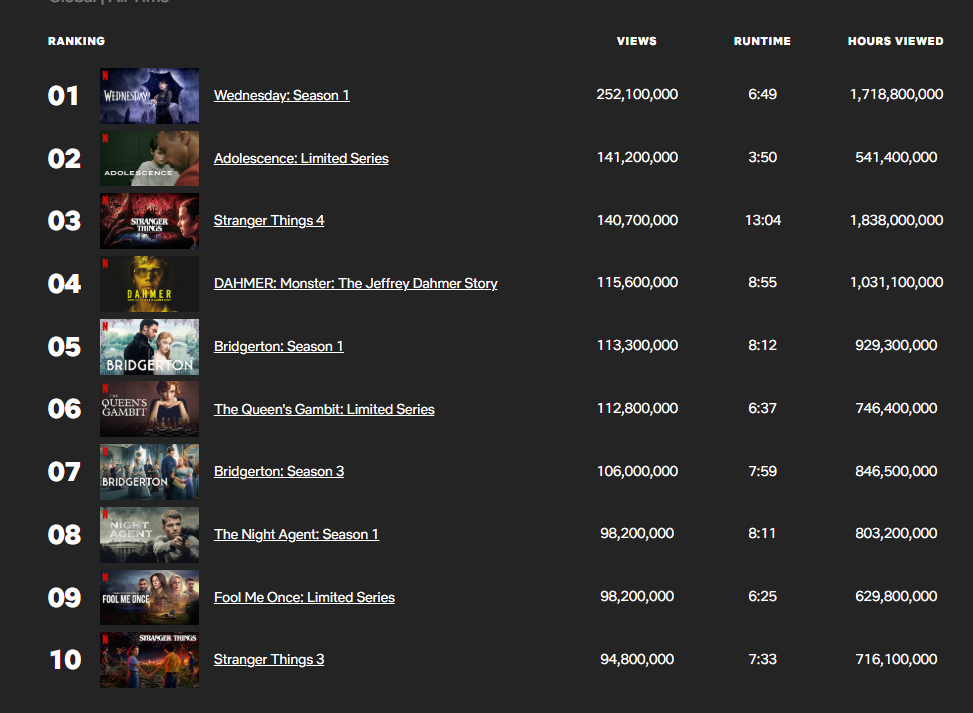The image size is (973, 713).
Task: Sort by the HOURS VIEWED column header
Action: coord(896,41)
